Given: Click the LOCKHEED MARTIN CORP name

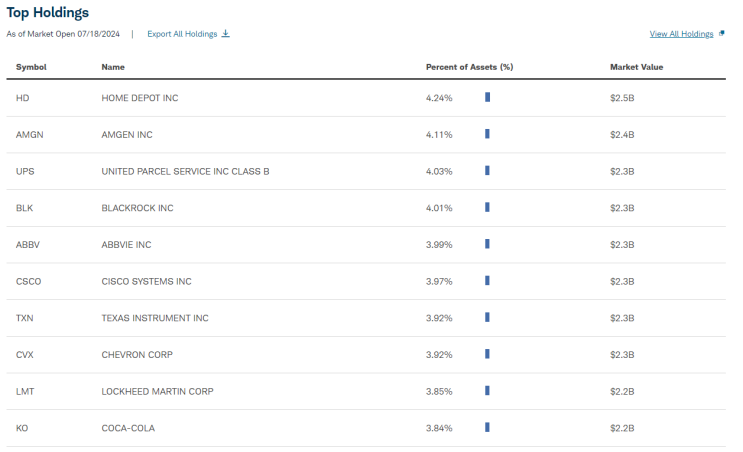Looking at the screenshot, I should pyautogui.click(x=157, y=391).
